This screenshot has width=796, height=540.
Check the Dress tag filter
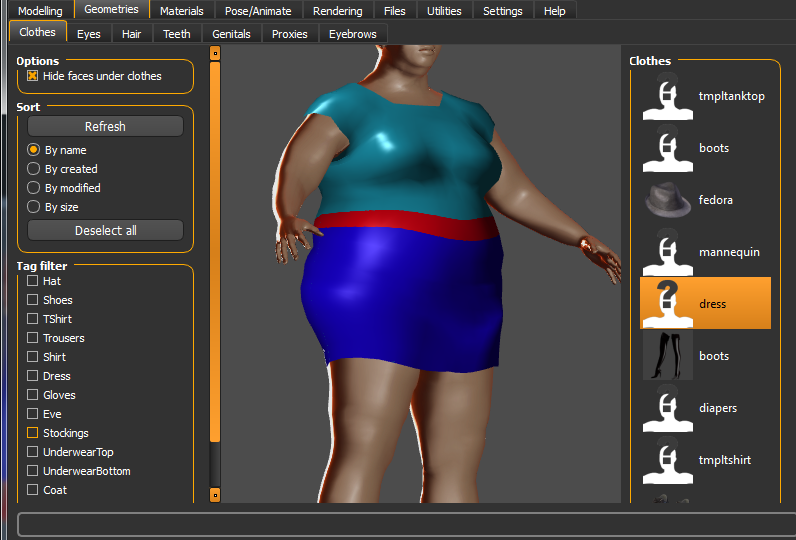(x=32, y=376)
